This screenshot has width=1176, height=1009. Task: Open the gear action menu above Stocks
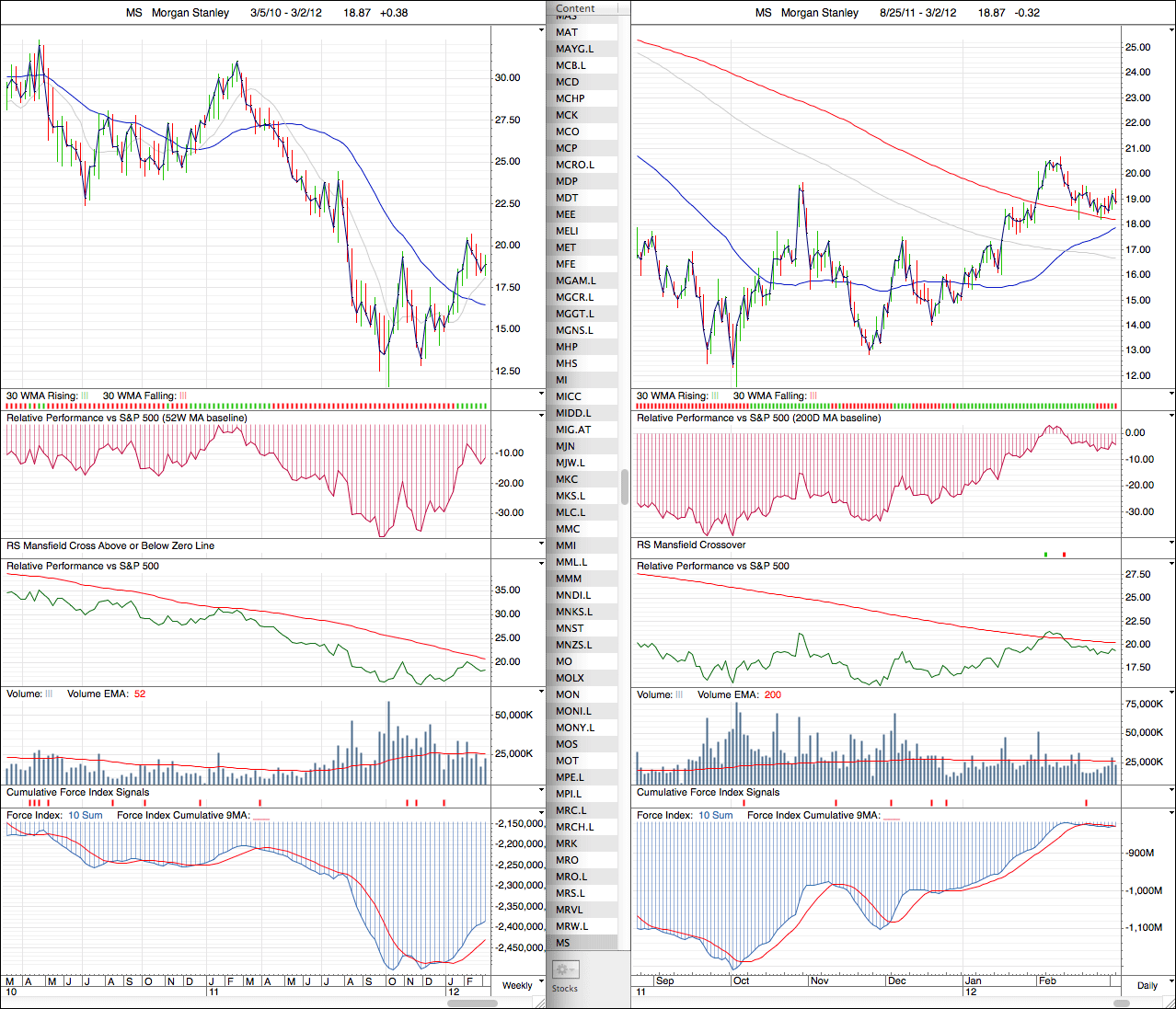tap(564, 969)
